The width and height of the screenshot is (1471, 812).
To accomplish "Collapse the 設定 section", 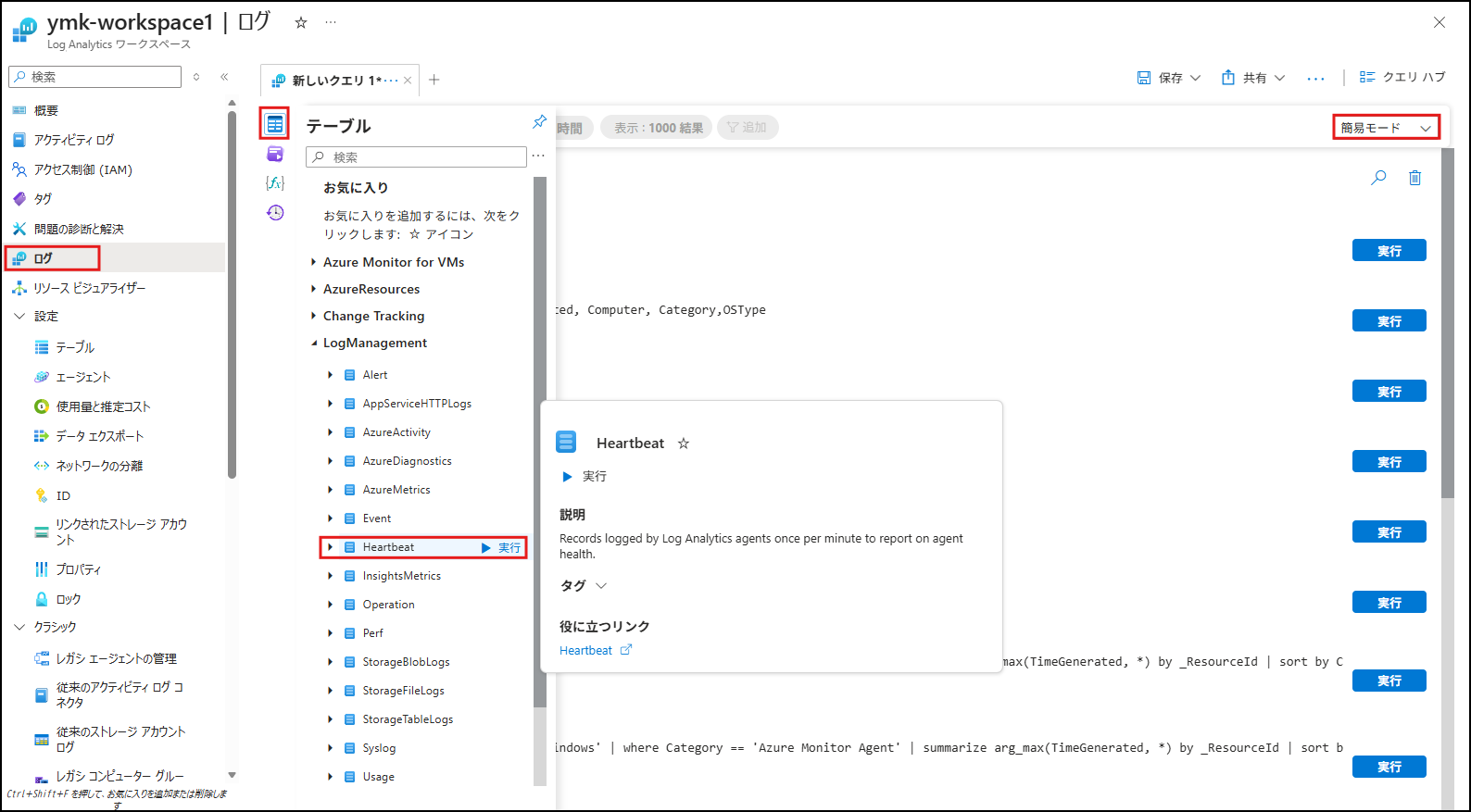I will pos(19,317).
